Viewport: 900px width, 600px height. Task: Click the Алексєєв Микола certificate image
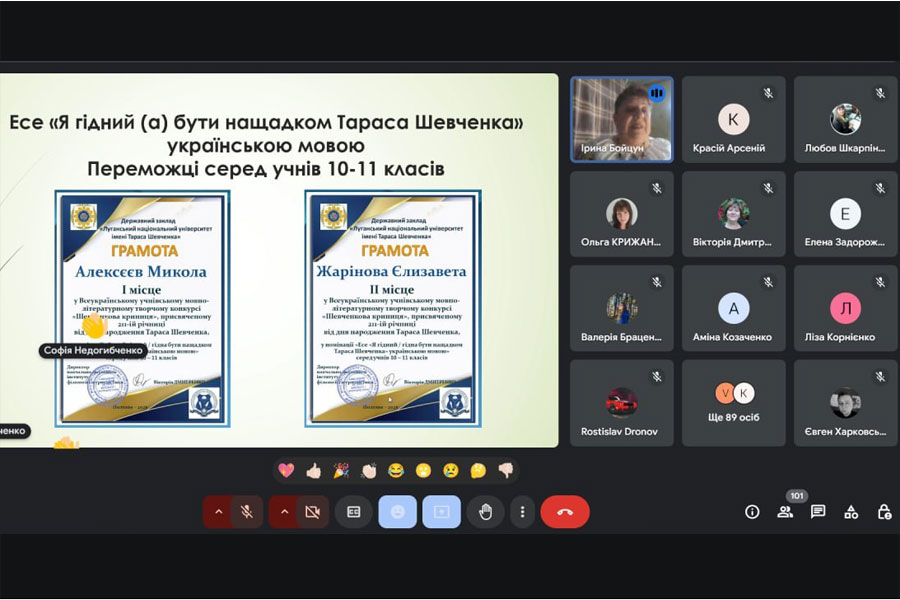point(143,309)
